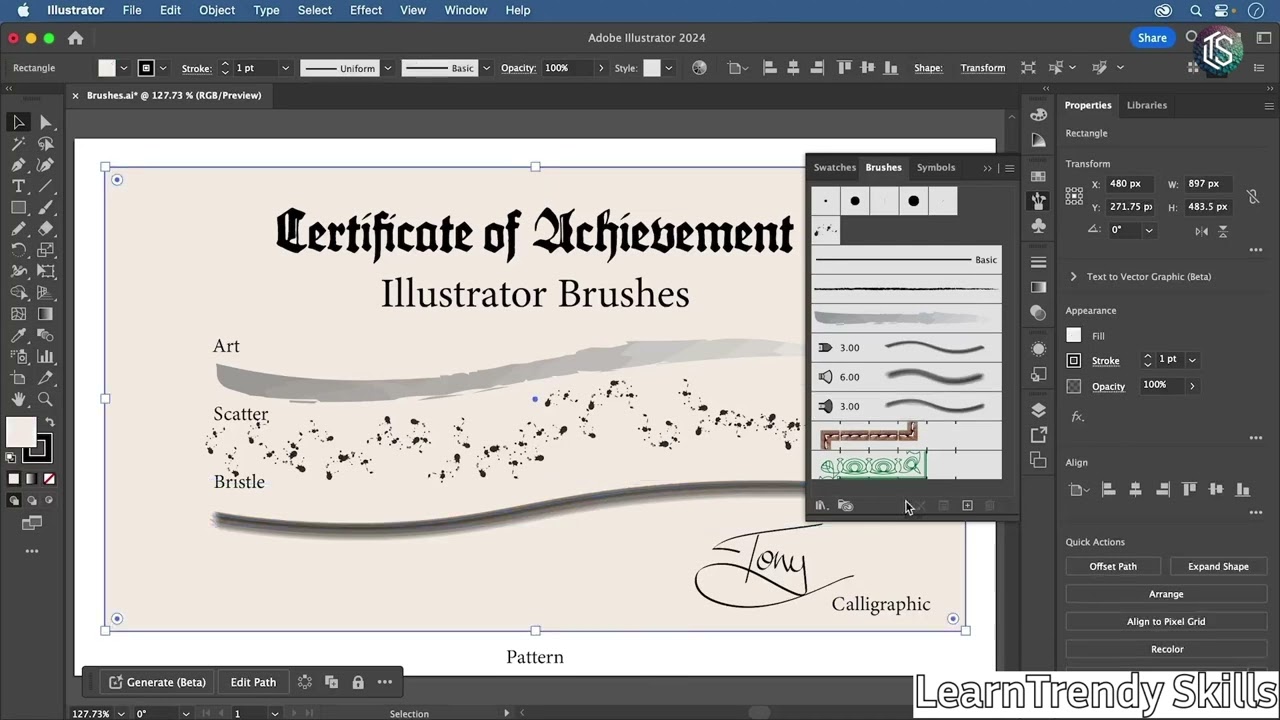The width and height of the screenshot is (1280, 720).
Task: Select the Artboard tool
Action: click(19, 378)
